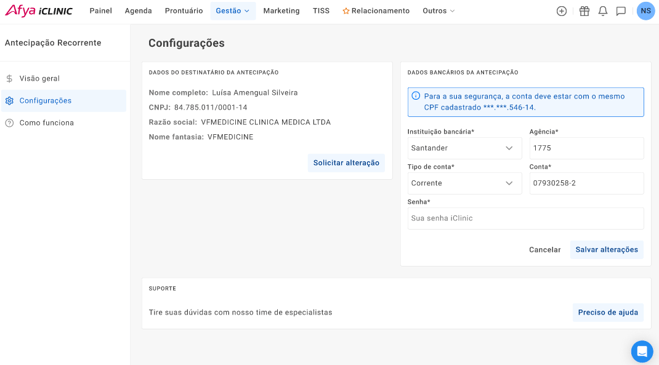This screenshot has height=365, width=659.
Task: Click the Afya iClinic logo
Action: point(39,11)
